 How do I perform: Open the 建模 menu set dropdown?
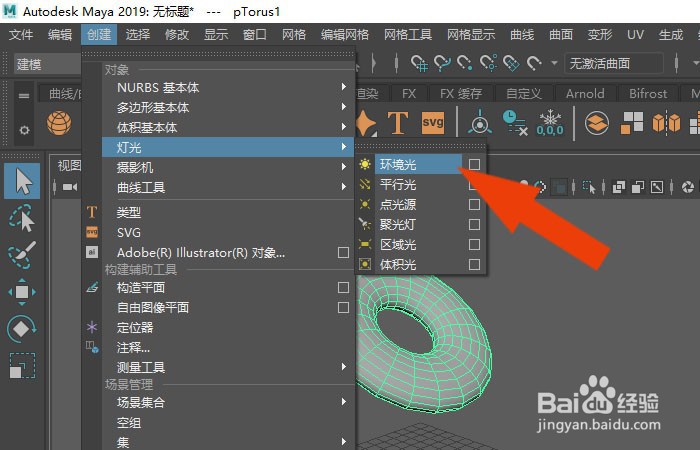[47, 64]
